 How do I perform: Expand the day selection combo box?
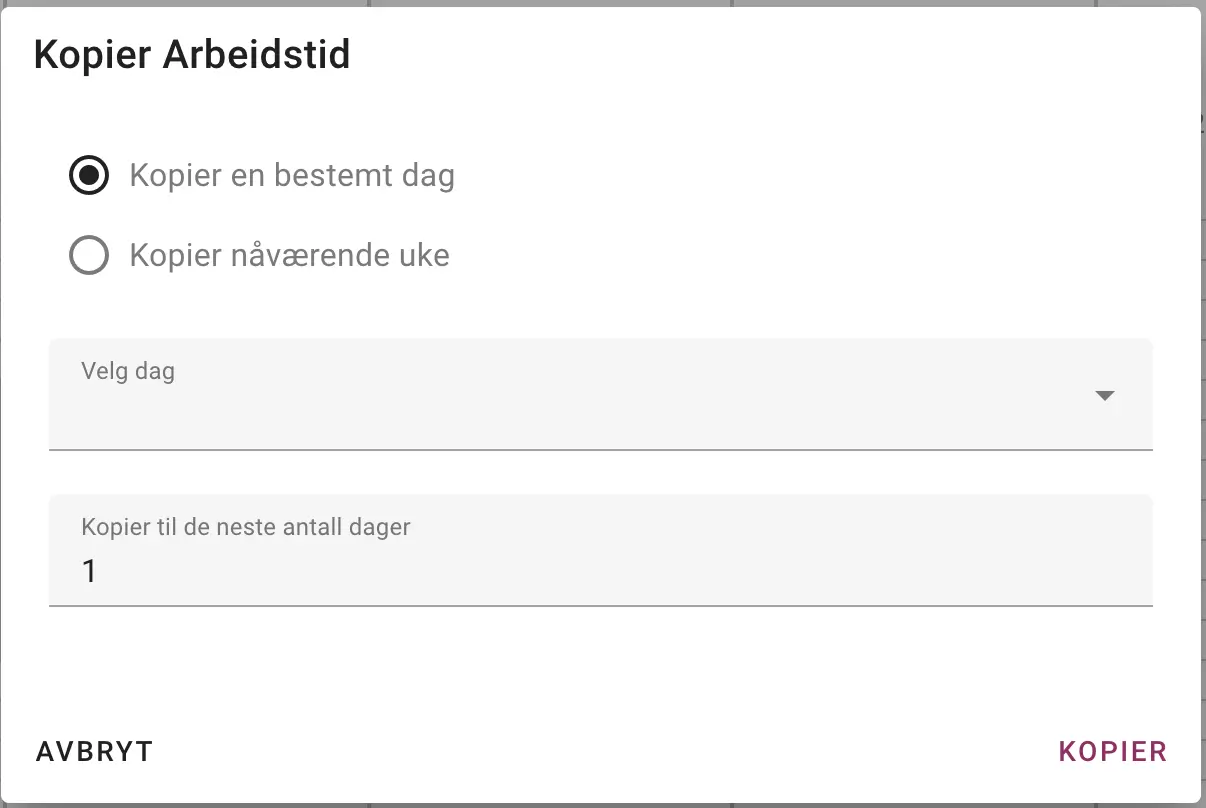[x=600, y=405]
